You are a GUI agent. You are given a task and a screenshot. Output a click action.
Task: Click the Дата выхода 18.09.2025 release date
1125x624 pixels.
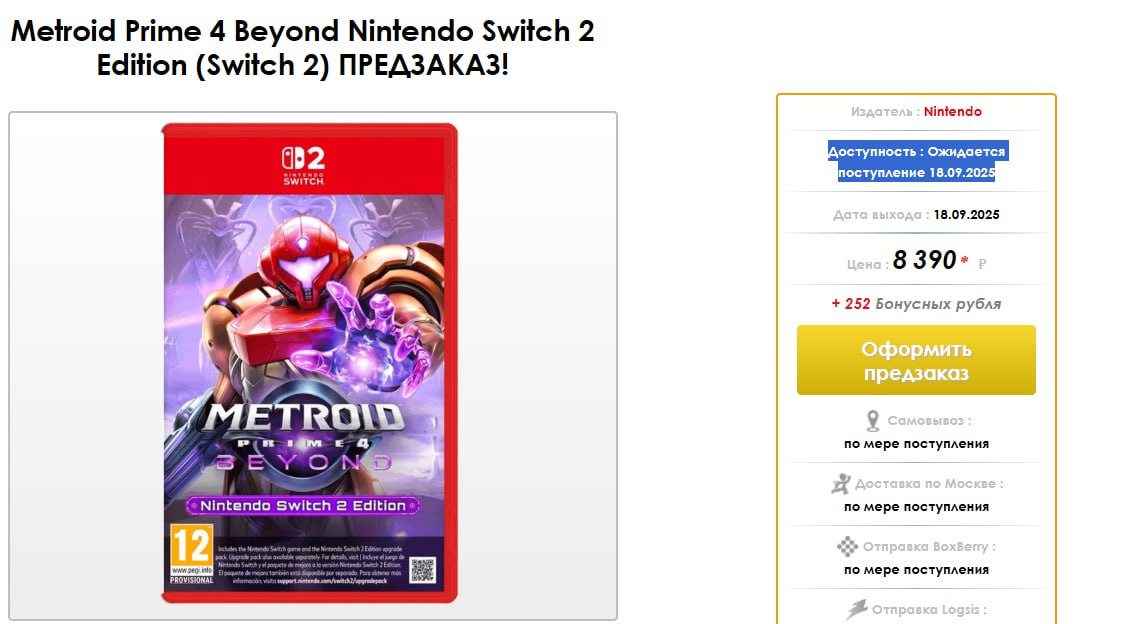coord(916,215)
